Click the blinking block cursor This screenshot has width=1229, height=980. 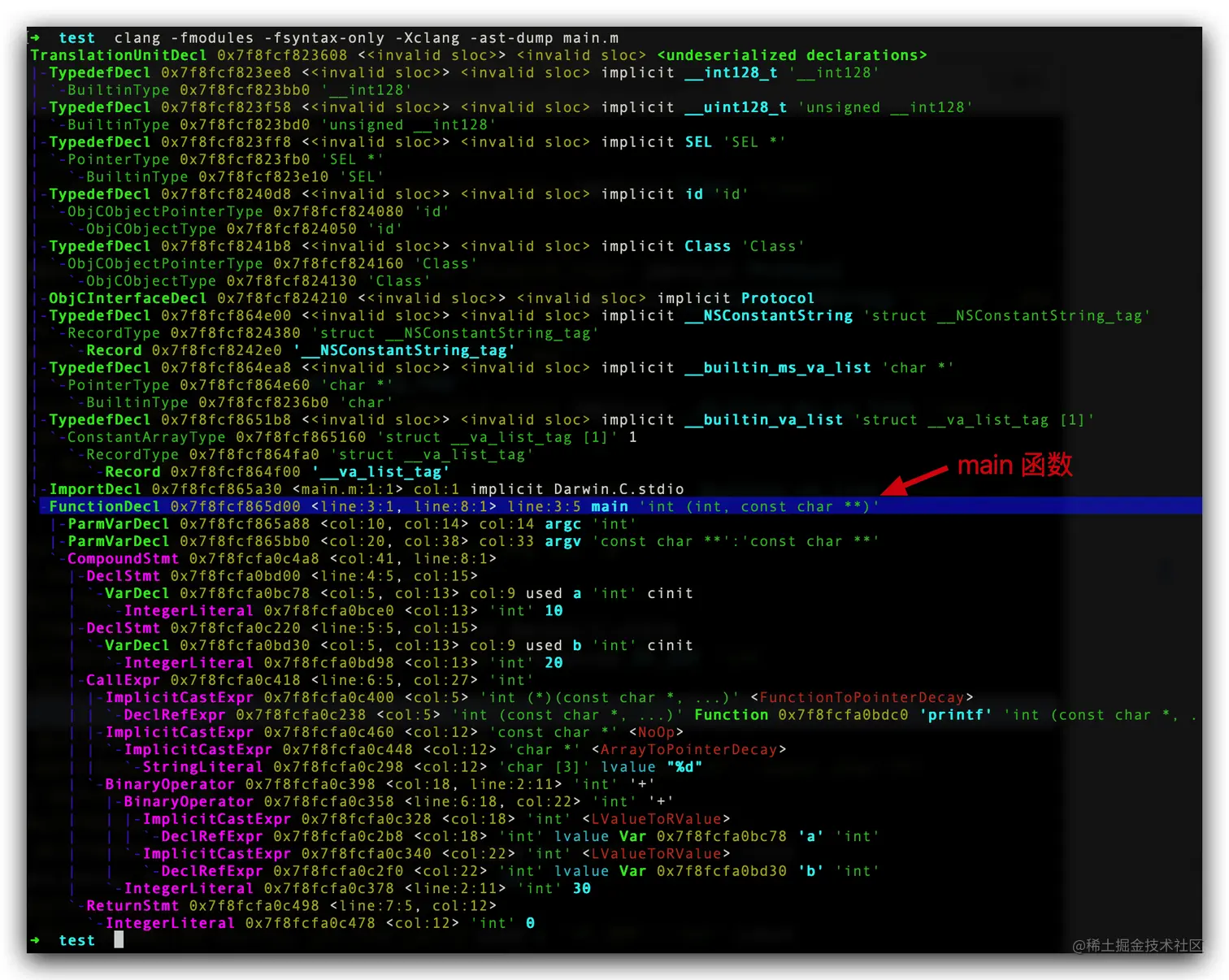tap(118, 939)
